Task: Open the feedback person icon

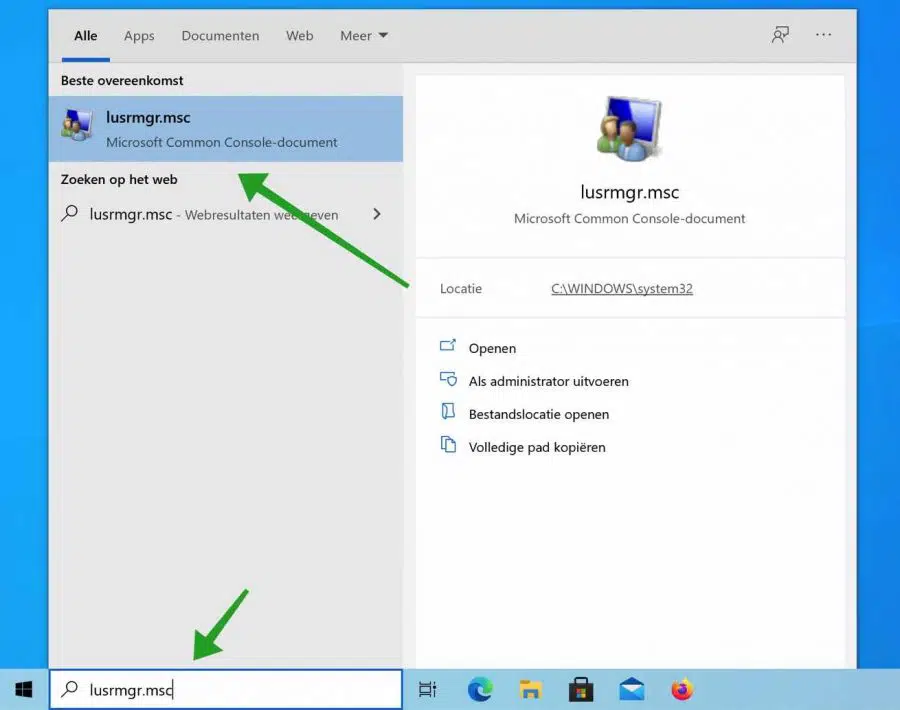Action: (780, 35)
